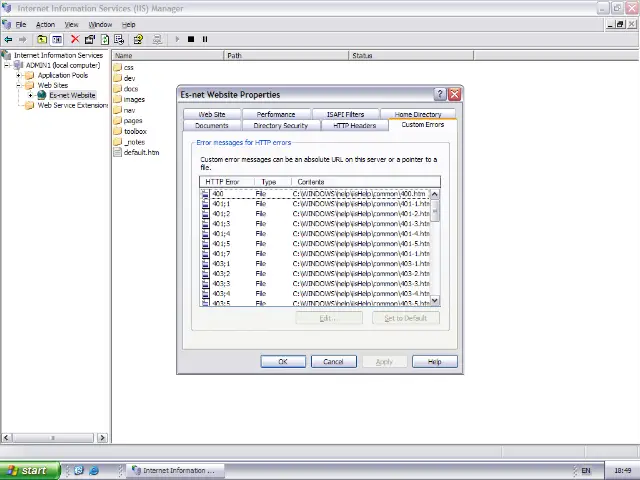640x480 pixels.
Task: Click the Up One Level folder icon
Action: tap(42, 40)
